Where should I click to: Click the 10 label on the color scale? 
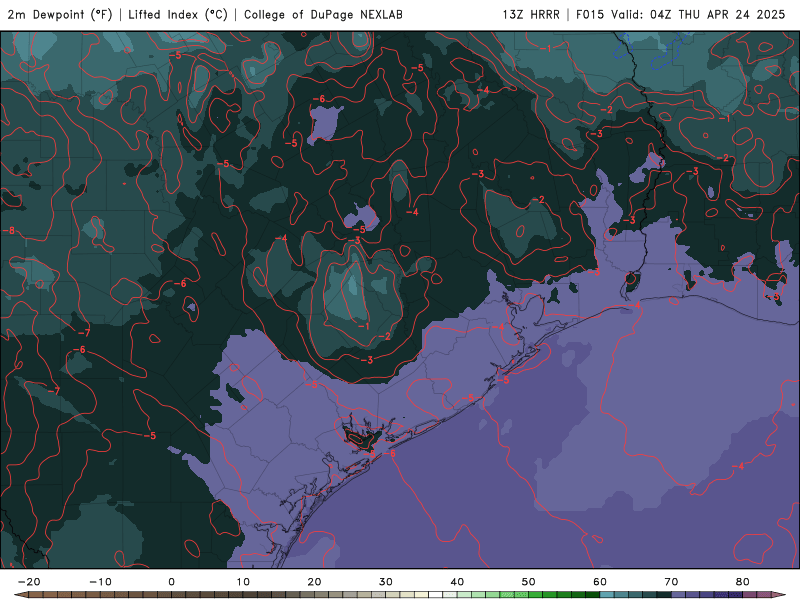coord(243,582)
